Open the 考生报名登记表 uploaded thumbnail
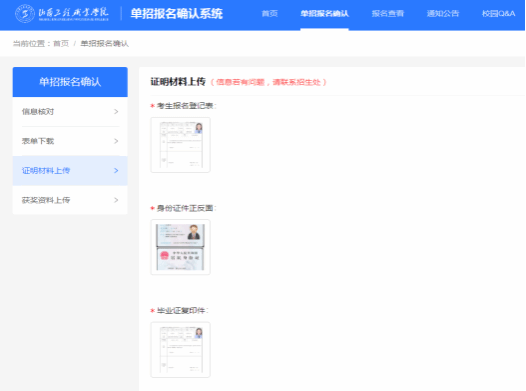 pyautogui.click(x=180, y=145)
